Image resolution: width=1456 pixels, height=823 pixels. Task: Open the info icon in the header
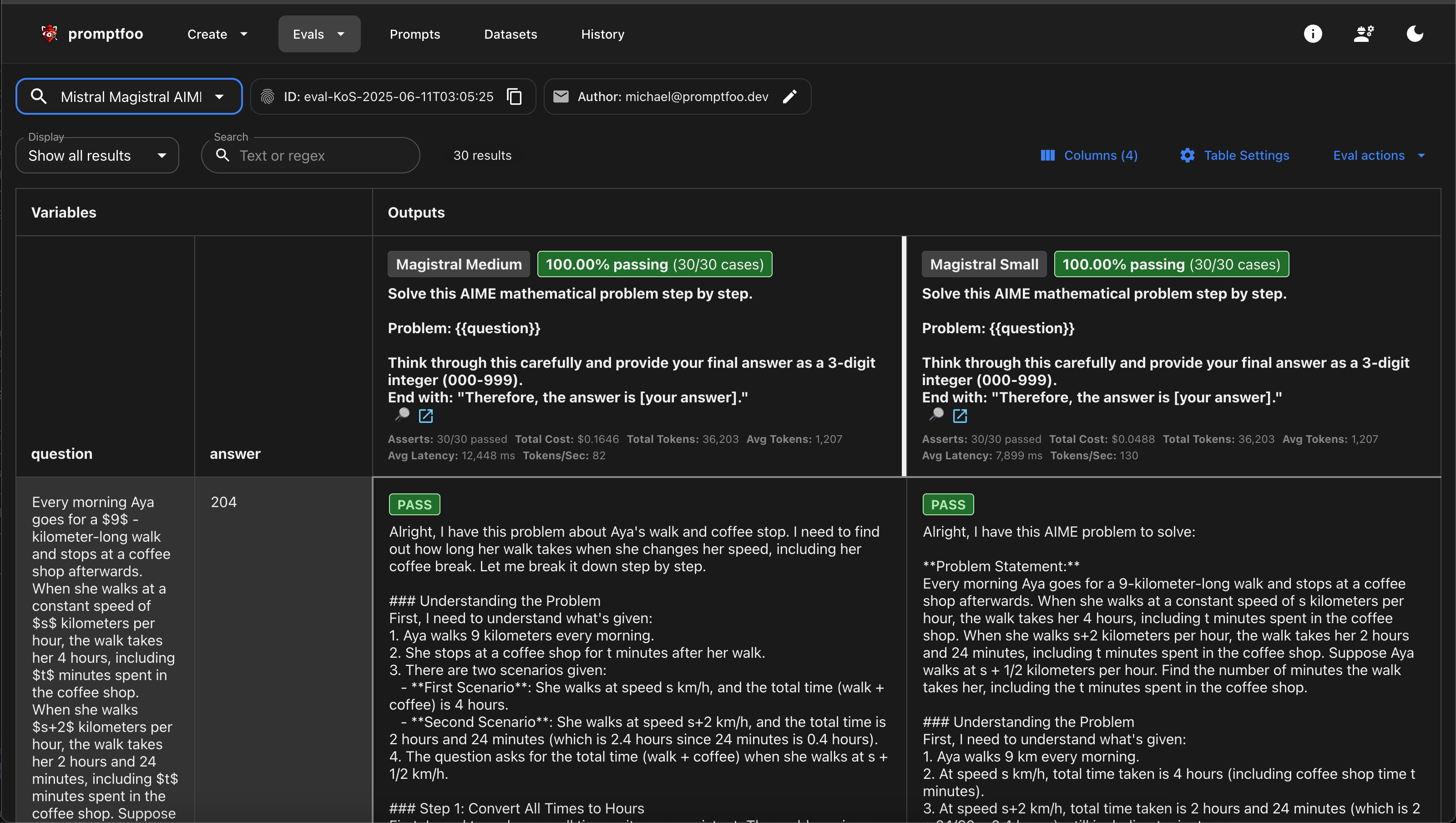1312,34
